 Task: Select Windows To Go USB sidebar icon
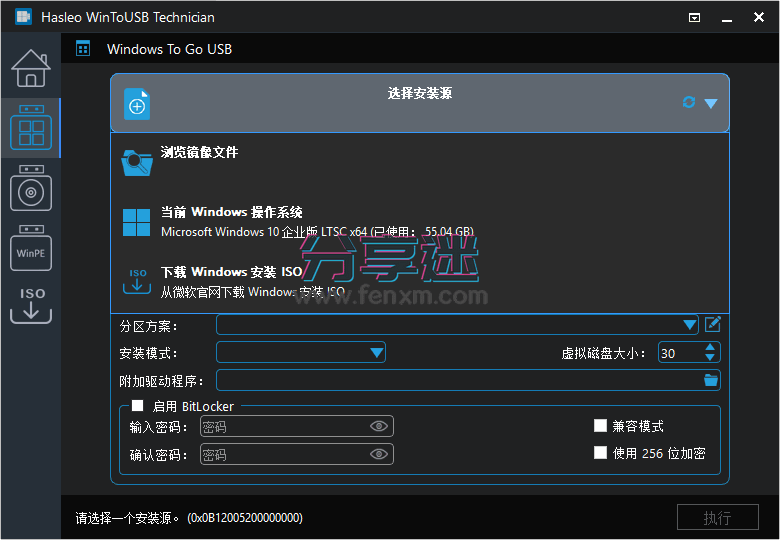pyautogui.click(x=30, y=129)
